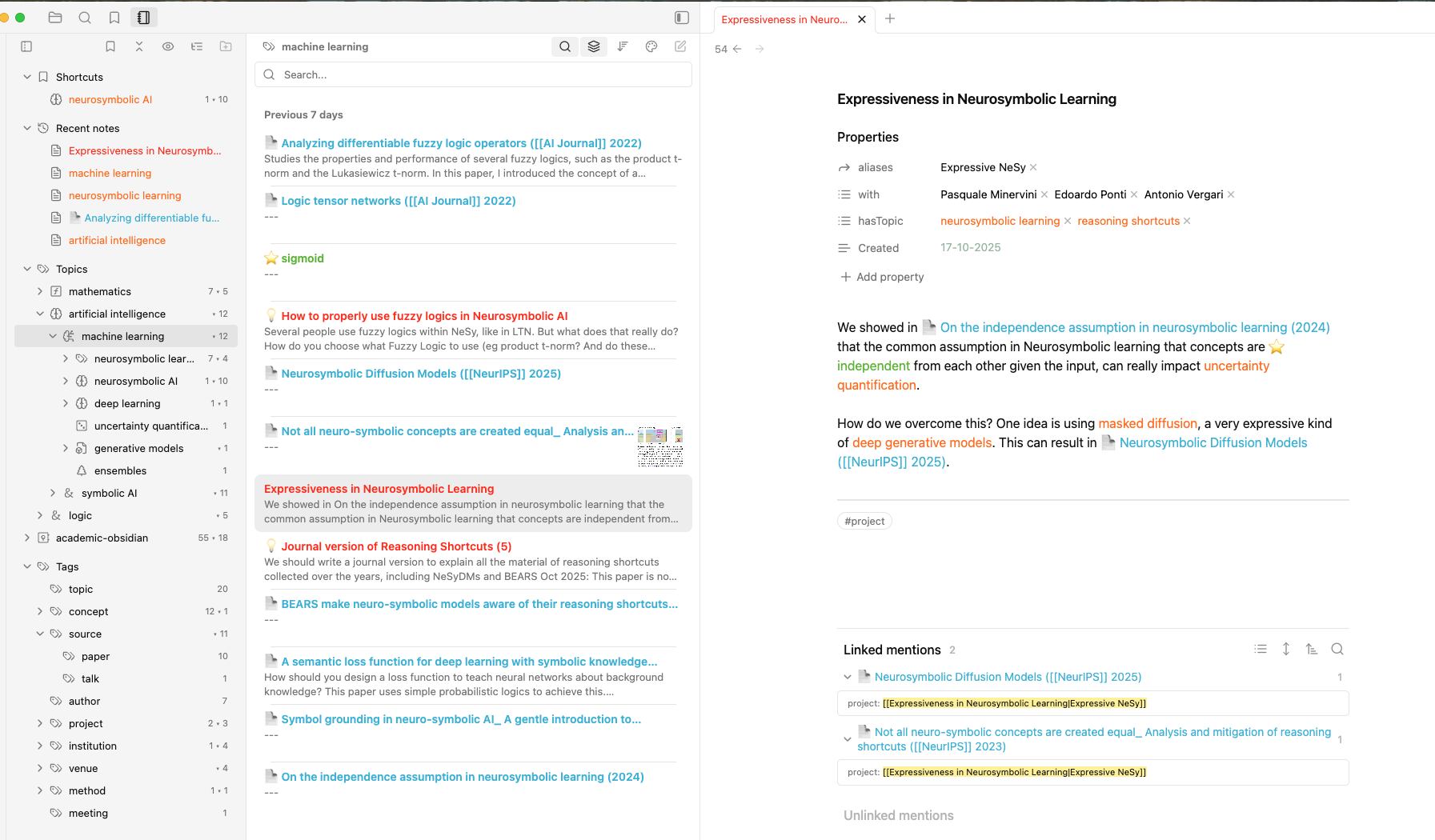The image size is (1435, 840).
Task: Expand the mathematics topic in the tree
Action: (40, 292)
